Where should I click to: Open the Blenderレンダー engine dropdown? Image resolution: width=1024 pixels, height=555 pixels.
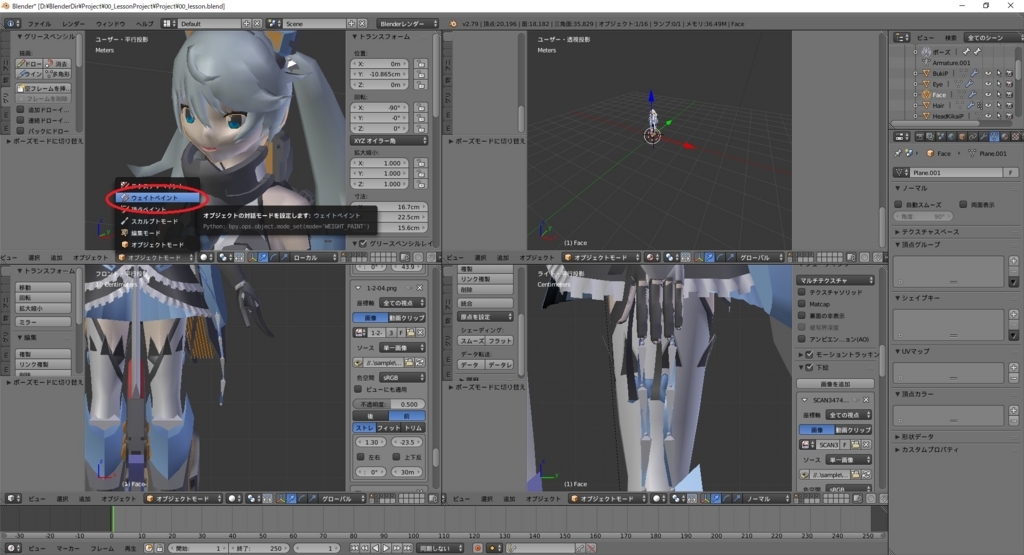tap(408, 24)
